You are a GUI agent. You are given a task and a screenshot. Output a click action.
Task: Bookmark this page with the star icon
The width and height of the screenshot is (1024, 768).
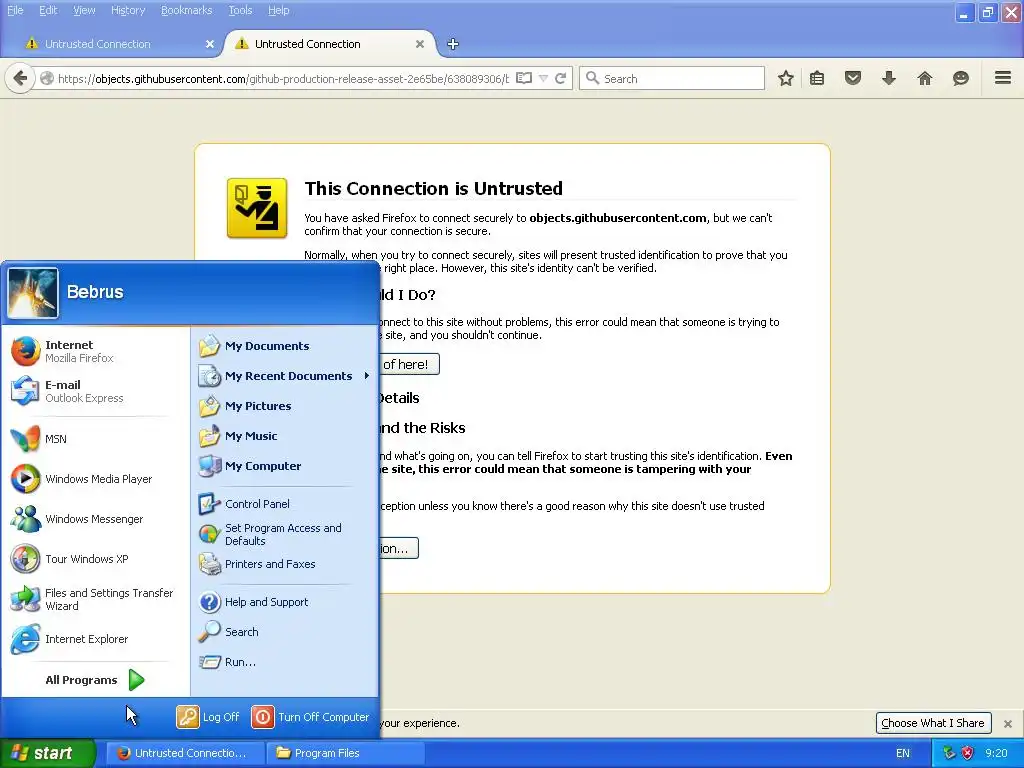pos(786,78)
